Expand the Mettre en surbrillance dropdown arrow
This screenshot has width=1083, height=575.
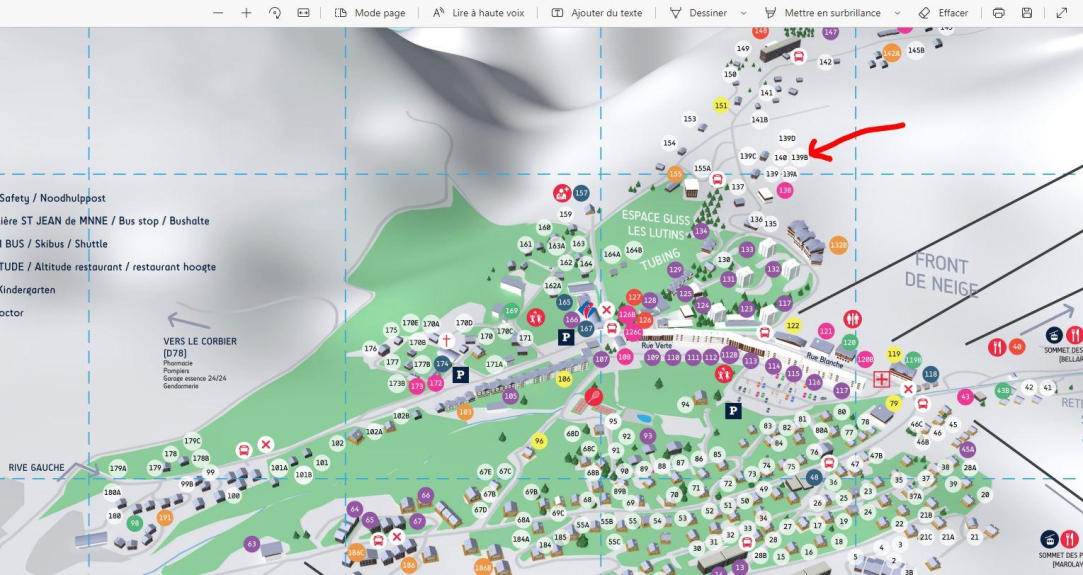pyautogui.click(x=897, y=13)
